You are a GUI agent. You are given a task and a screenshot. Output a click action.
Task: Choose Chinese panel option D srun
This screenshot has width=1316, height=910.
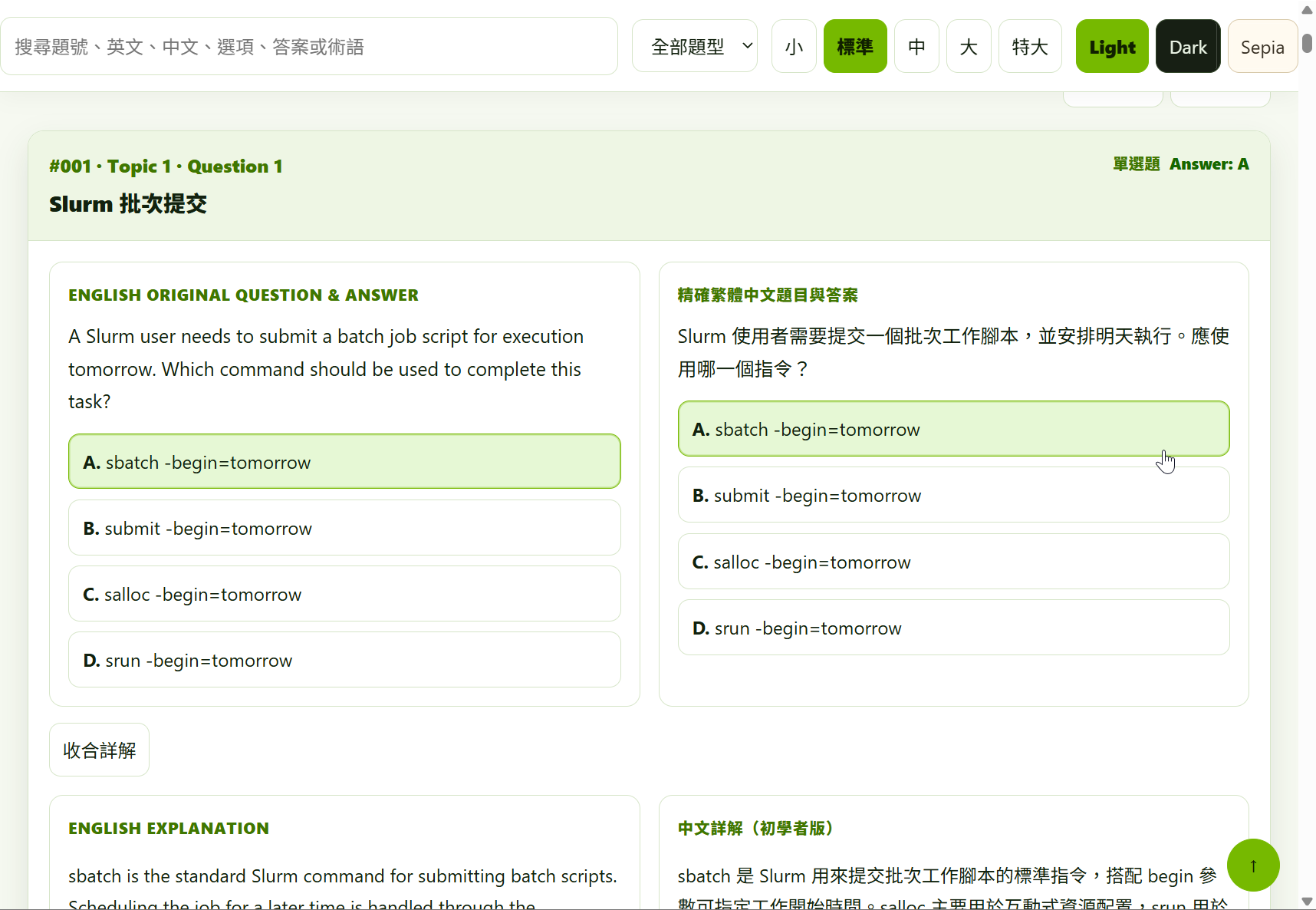click(x=953, y=628)
